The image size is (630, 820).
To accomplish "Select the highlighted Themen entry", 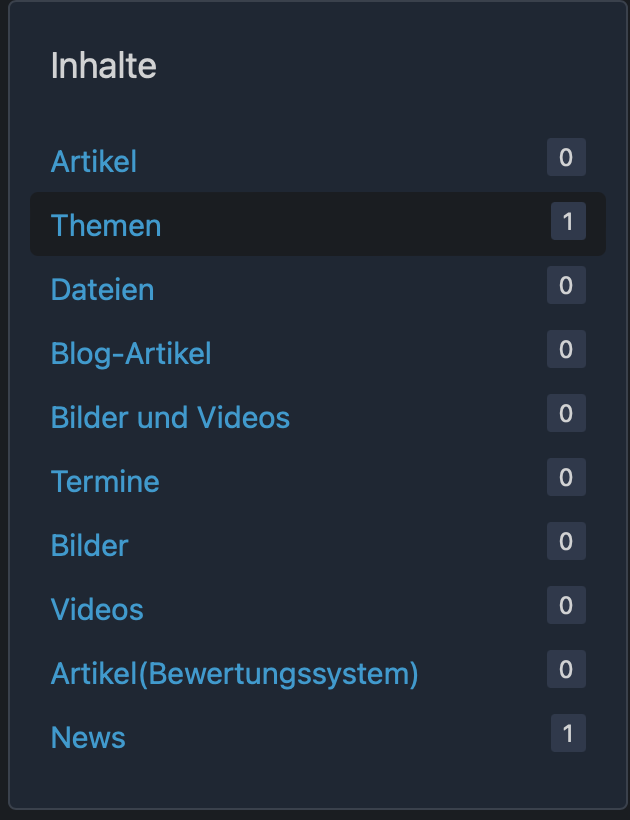I will tap(106, 225).
